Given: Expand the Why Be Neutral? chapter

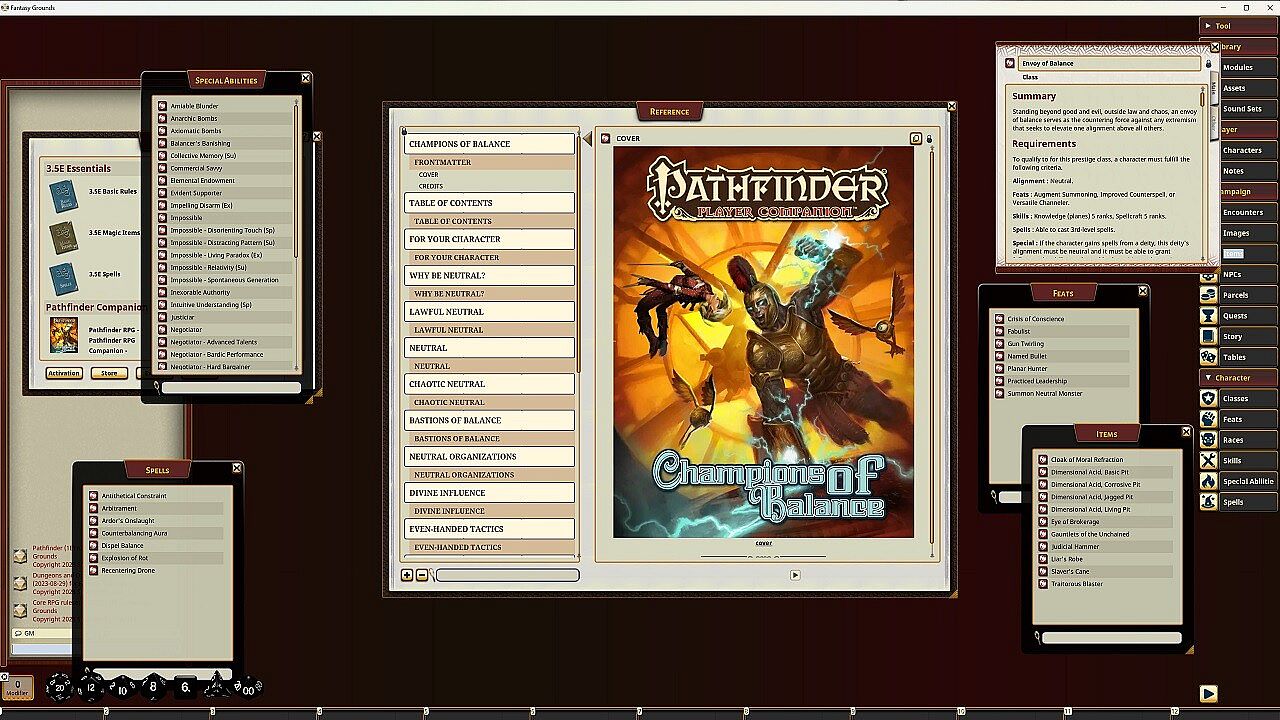Looking at the screenshot, I should [x=489, y=276].
